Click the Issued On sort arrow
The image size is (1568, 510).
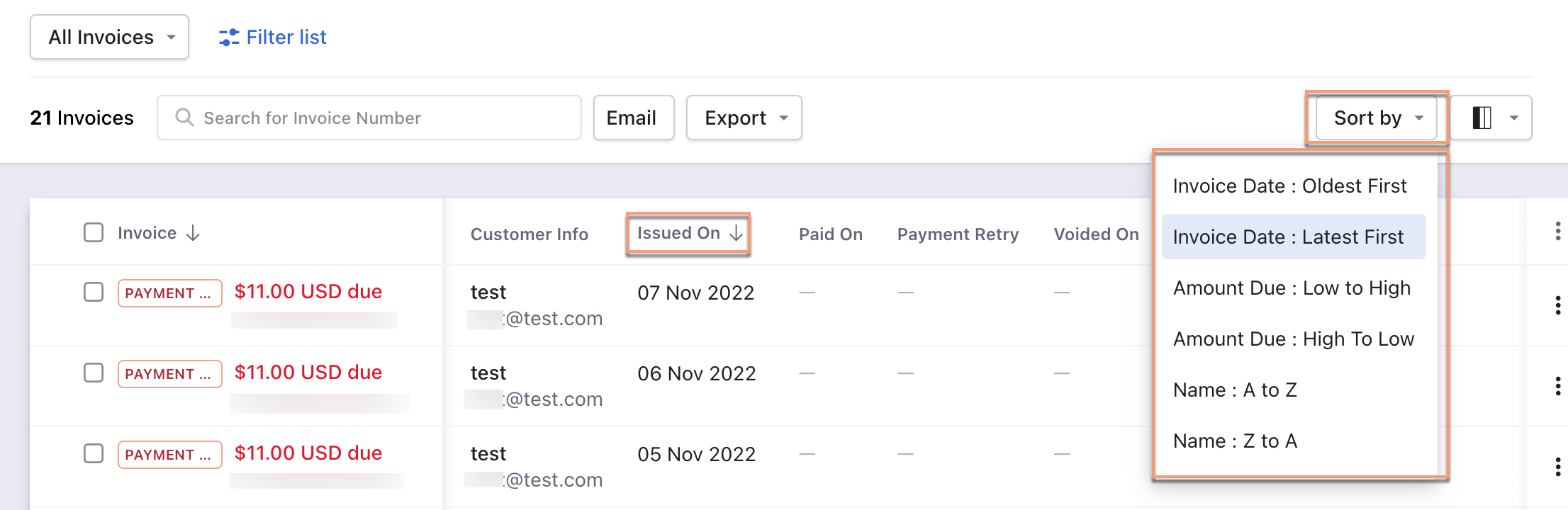click(737, 233)
